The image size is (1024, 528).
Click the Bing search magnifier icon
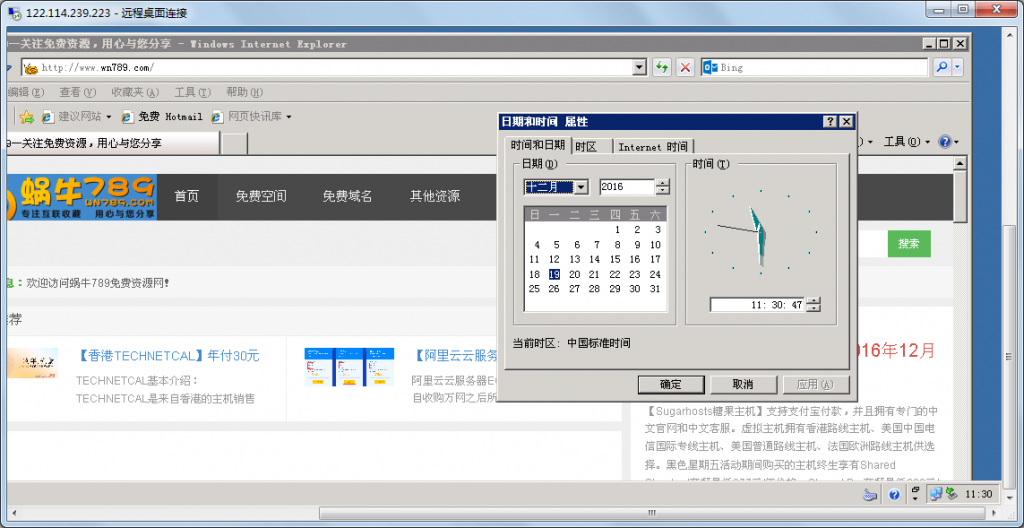coord(941,67)
